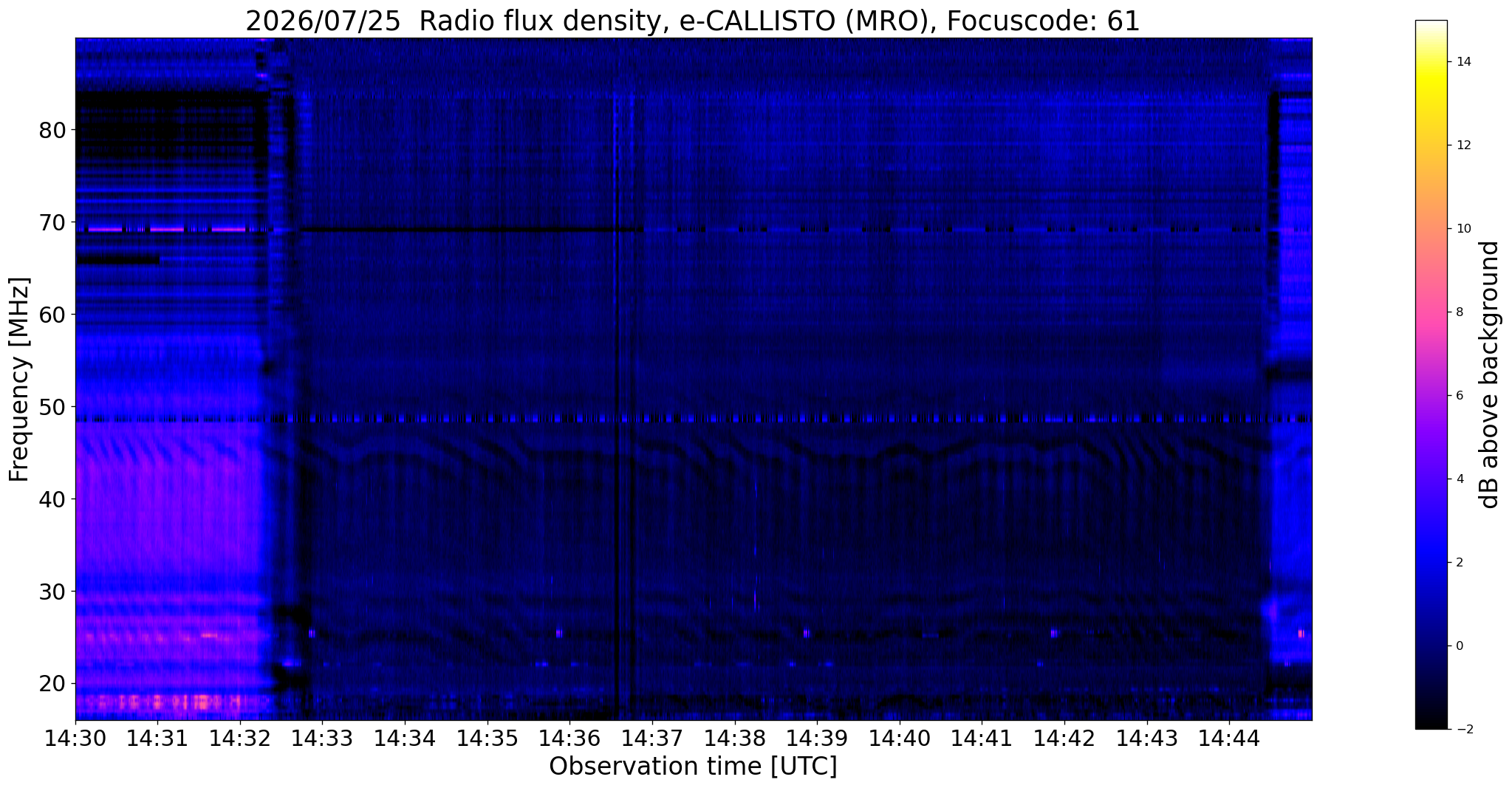Image resolution: width=1512 pixels, height=788 pixels.
Task: Click the colorbar tick label 14
Action: tap(1463, 62)
